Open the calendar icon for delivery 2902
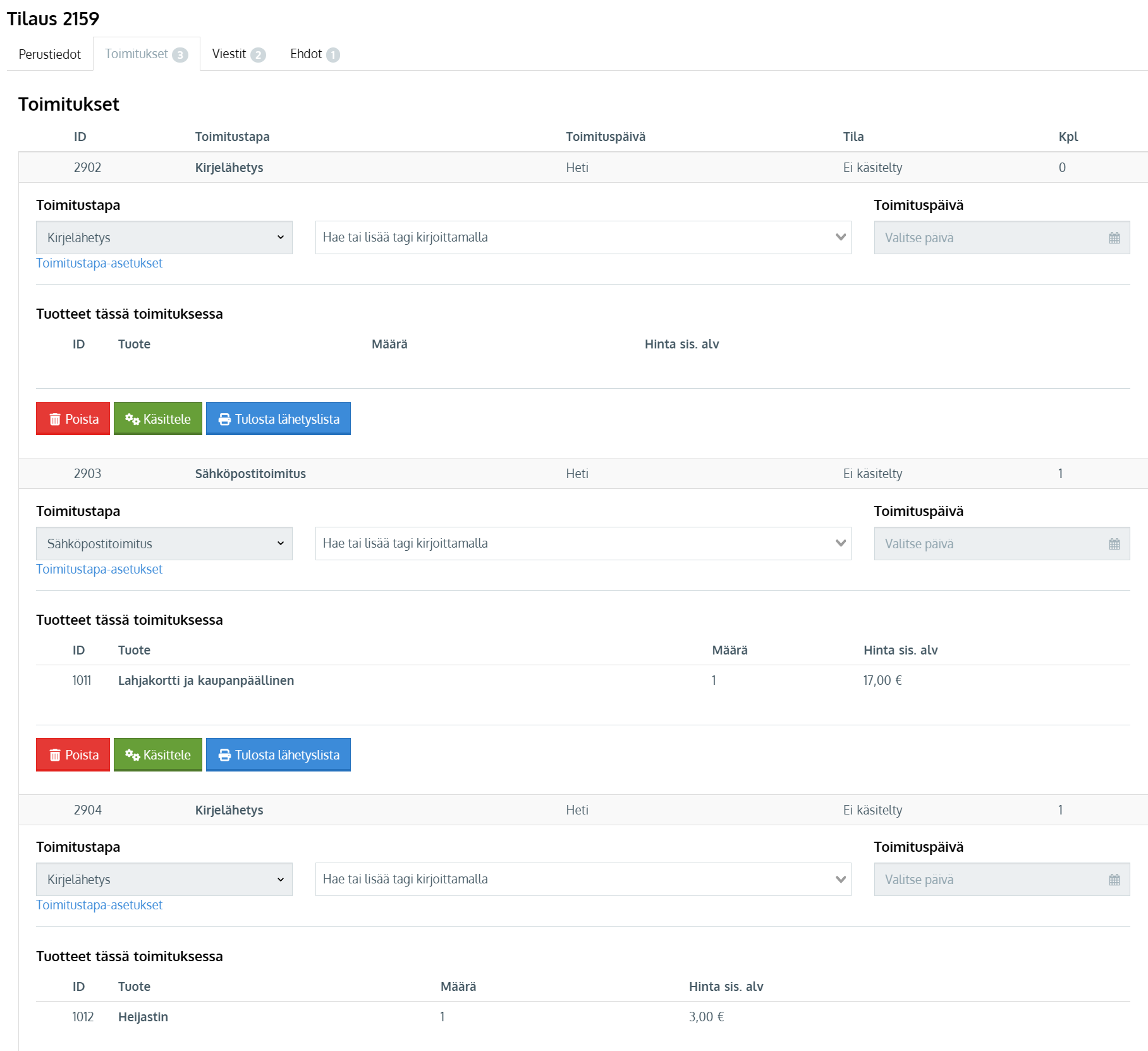This screenshot has width=1148, height=1051. coord(1114,238)
